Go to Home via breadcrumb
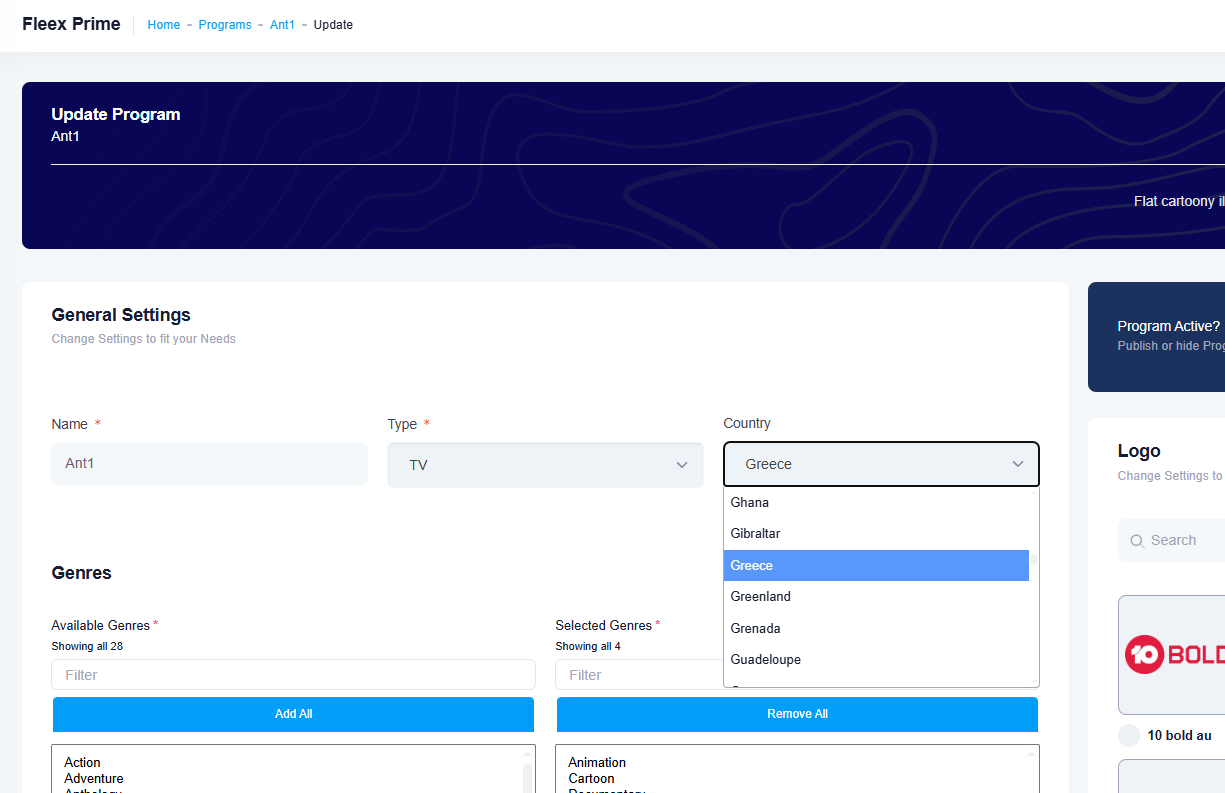Screen dimensions: 1225x793 coord(164,25)
